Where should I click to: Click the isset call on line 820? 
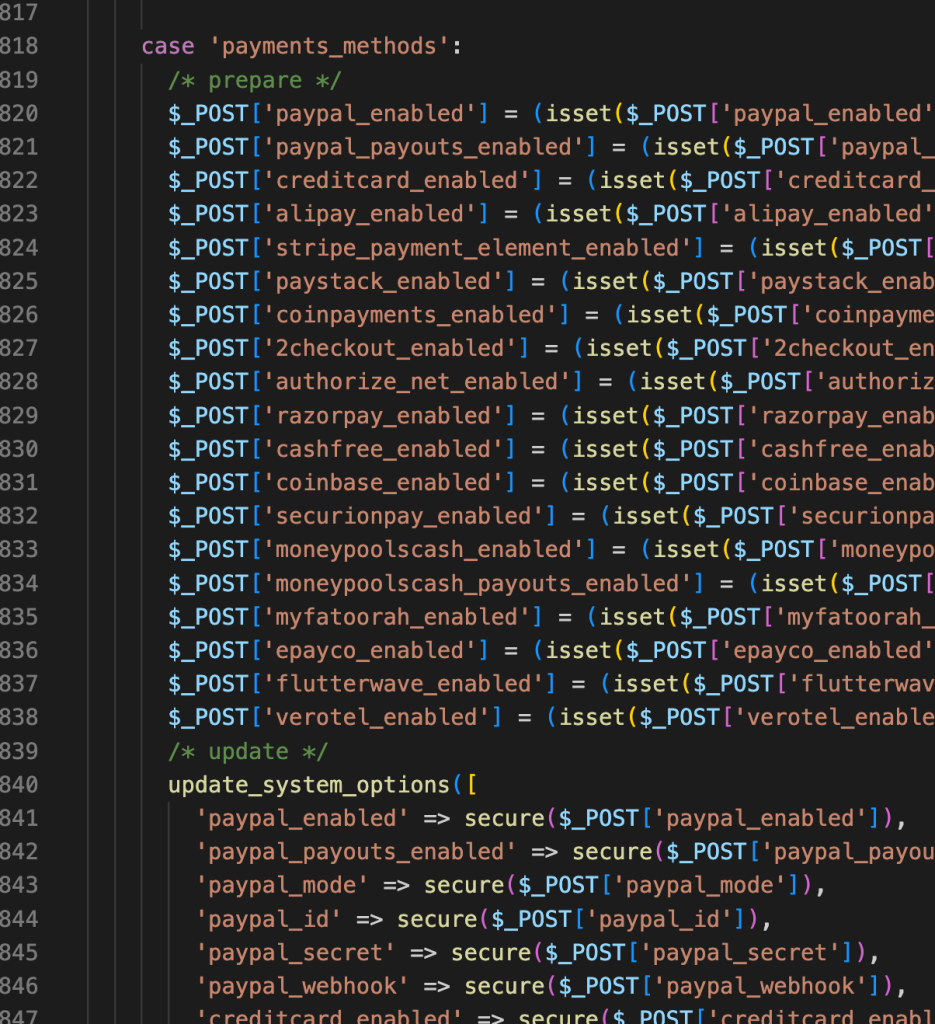coord(578,114)
